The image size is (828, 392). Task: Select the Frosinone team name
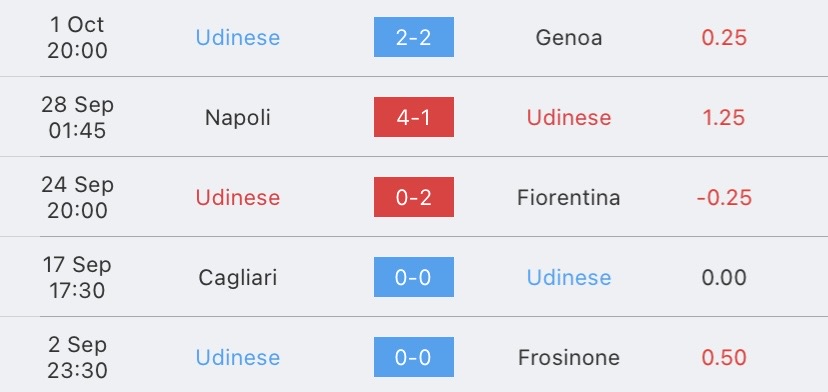569,358
